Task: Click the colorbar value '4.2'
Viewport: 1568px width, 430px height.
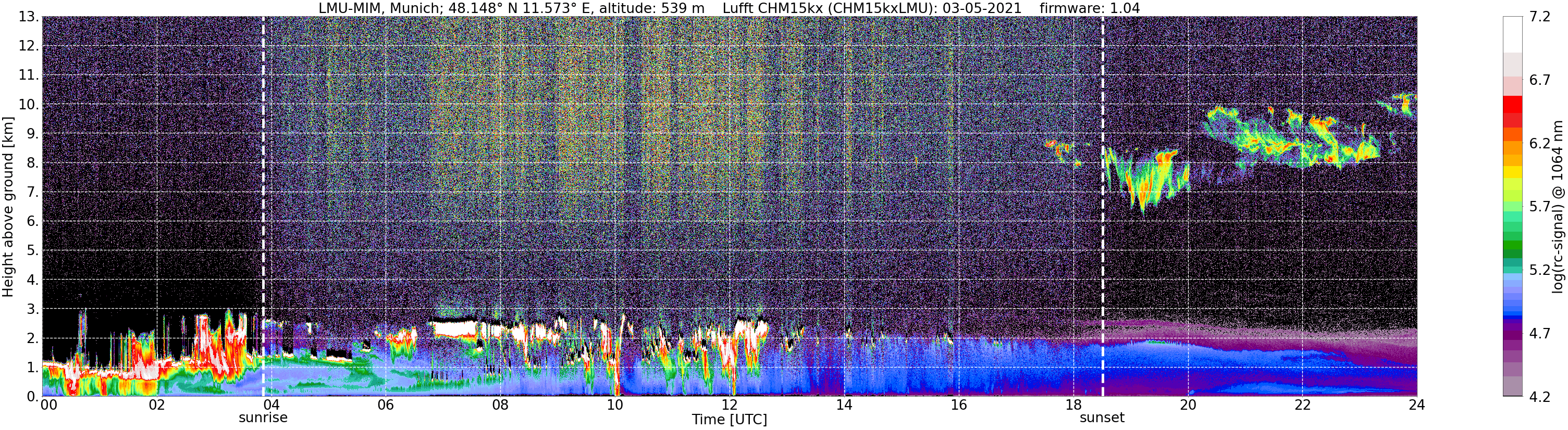Action: click(x=1539, y=397)
